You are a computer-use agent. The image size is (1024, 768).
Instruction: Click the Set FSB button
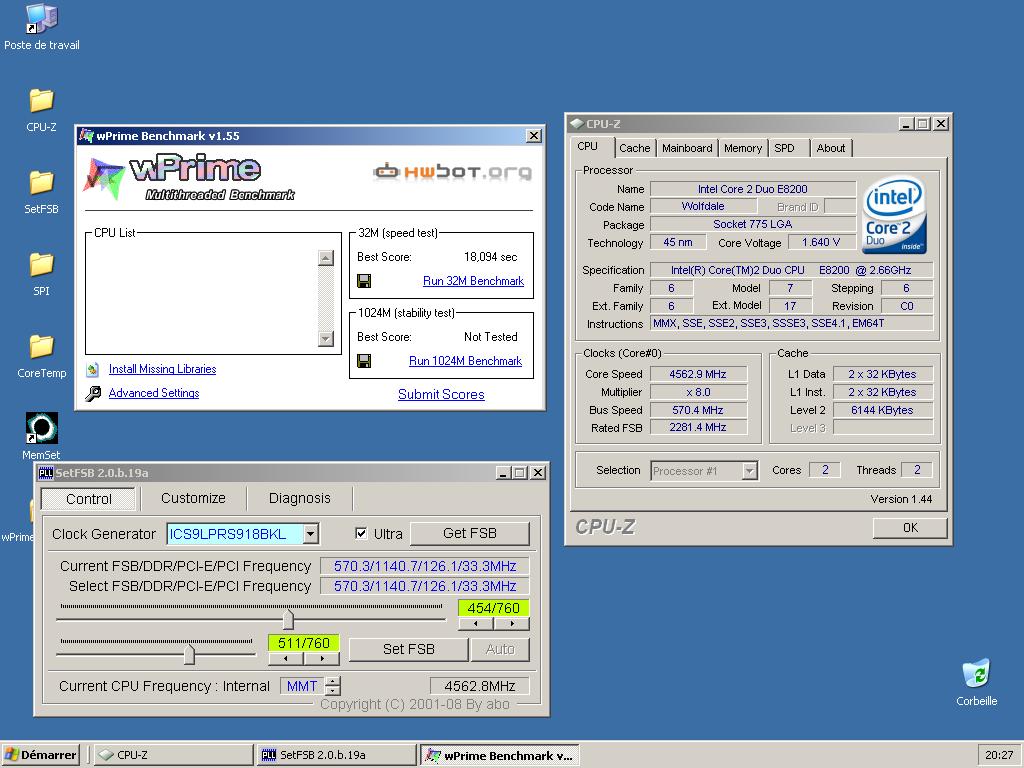[x=409, y=649]
